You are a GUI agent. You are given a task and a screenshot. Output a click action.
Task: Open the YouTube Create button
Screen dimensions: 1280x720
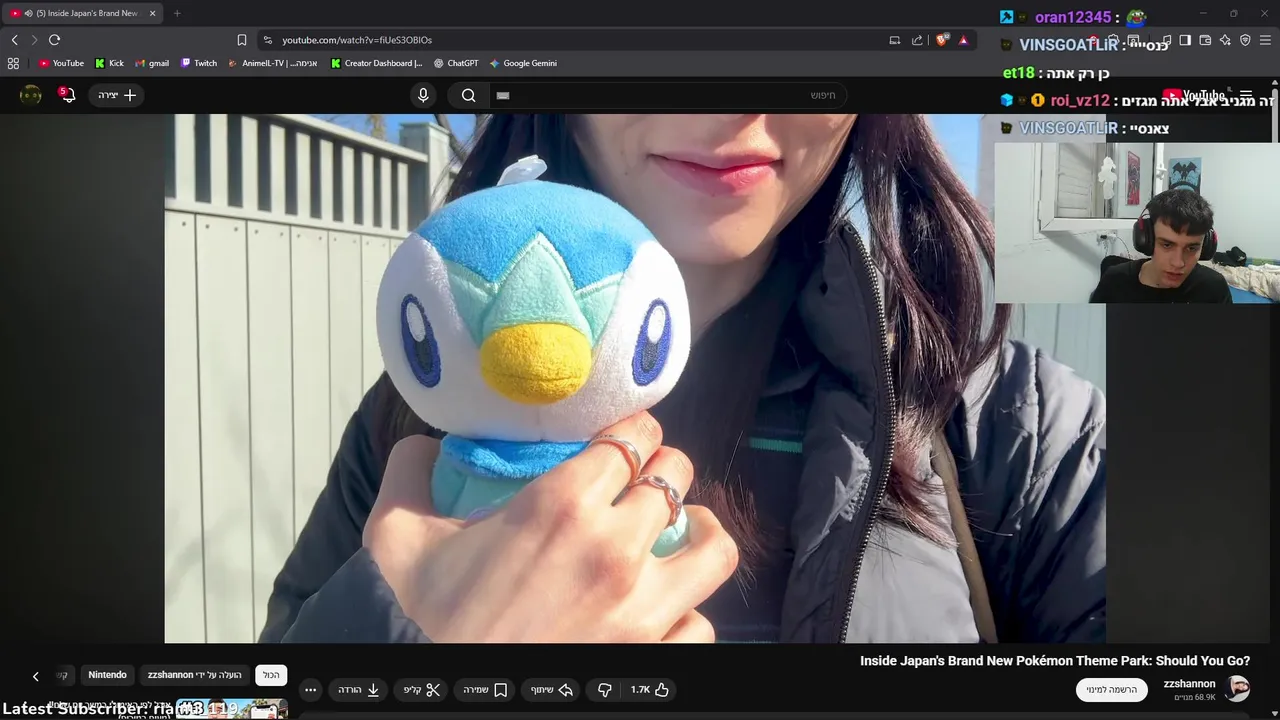click(x=117, y=95)
